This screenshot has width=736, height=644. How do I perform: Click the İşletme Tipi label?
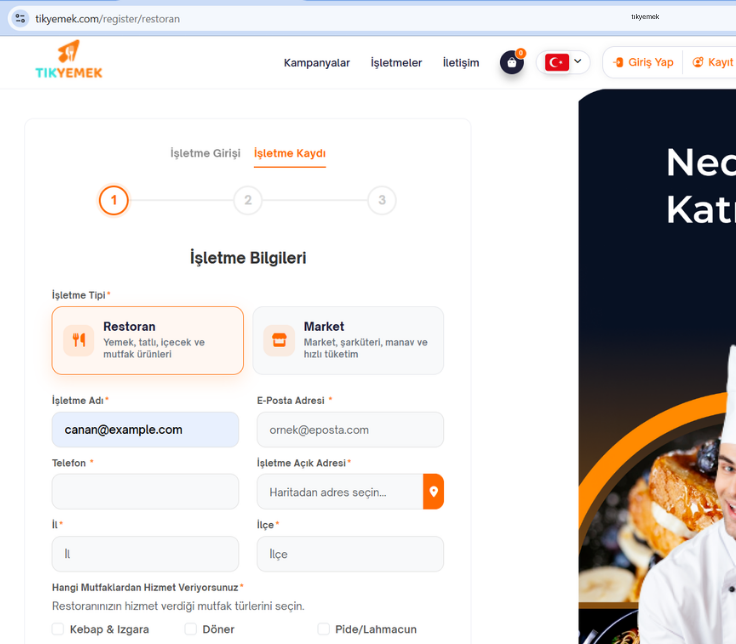tap(78, 295)
